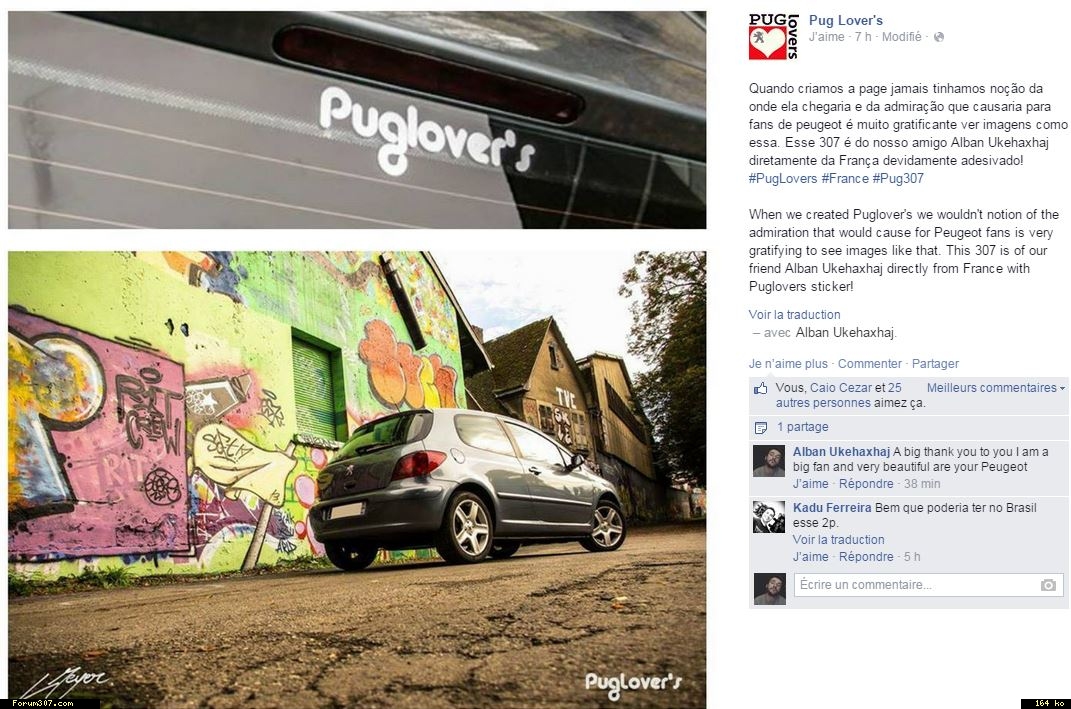Image resolution: width=1071 pixels, height=709 pixels.
Task: Click the share icon beside 1 partage
Action: coord(760,428)
